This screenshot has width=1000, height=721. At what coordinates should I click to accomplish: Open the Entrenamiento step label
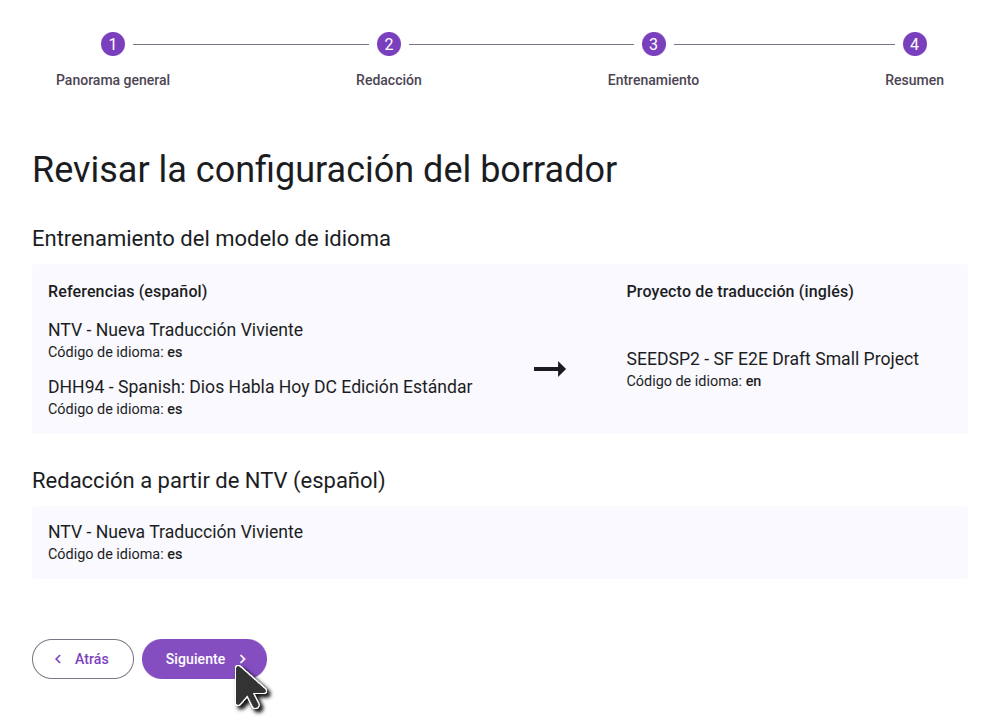653,80
